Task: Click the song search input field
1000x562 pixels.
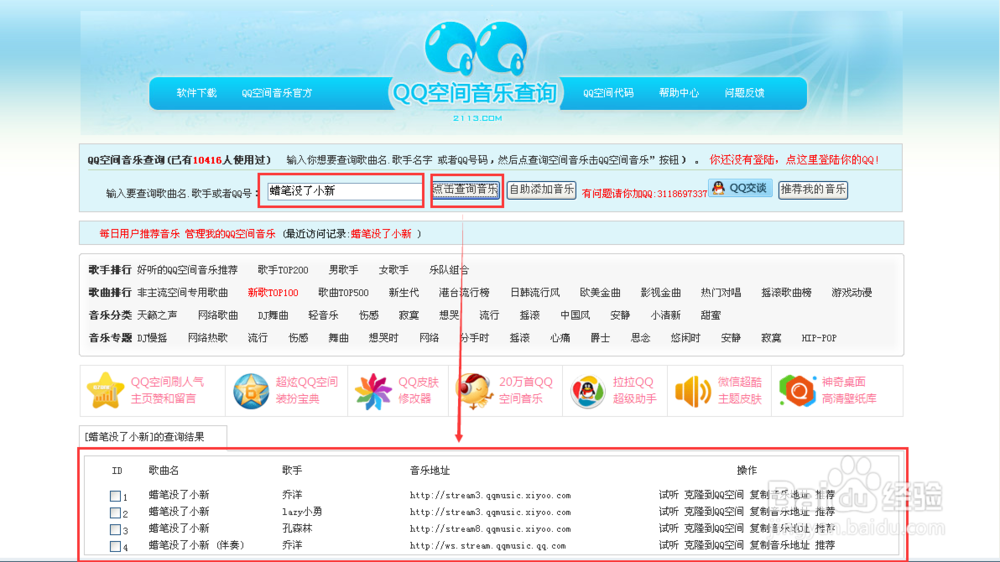Action: 344,191
